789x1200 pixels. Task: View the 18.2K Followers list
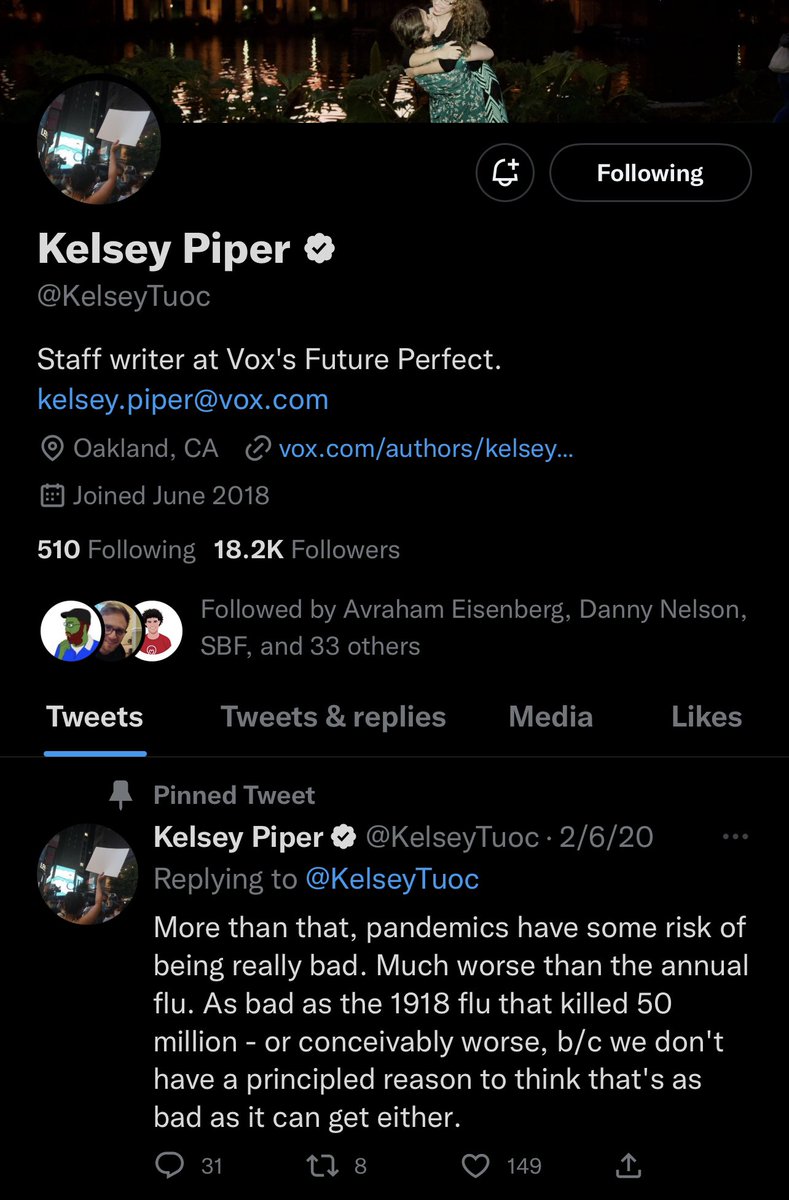tap(306, 549)
